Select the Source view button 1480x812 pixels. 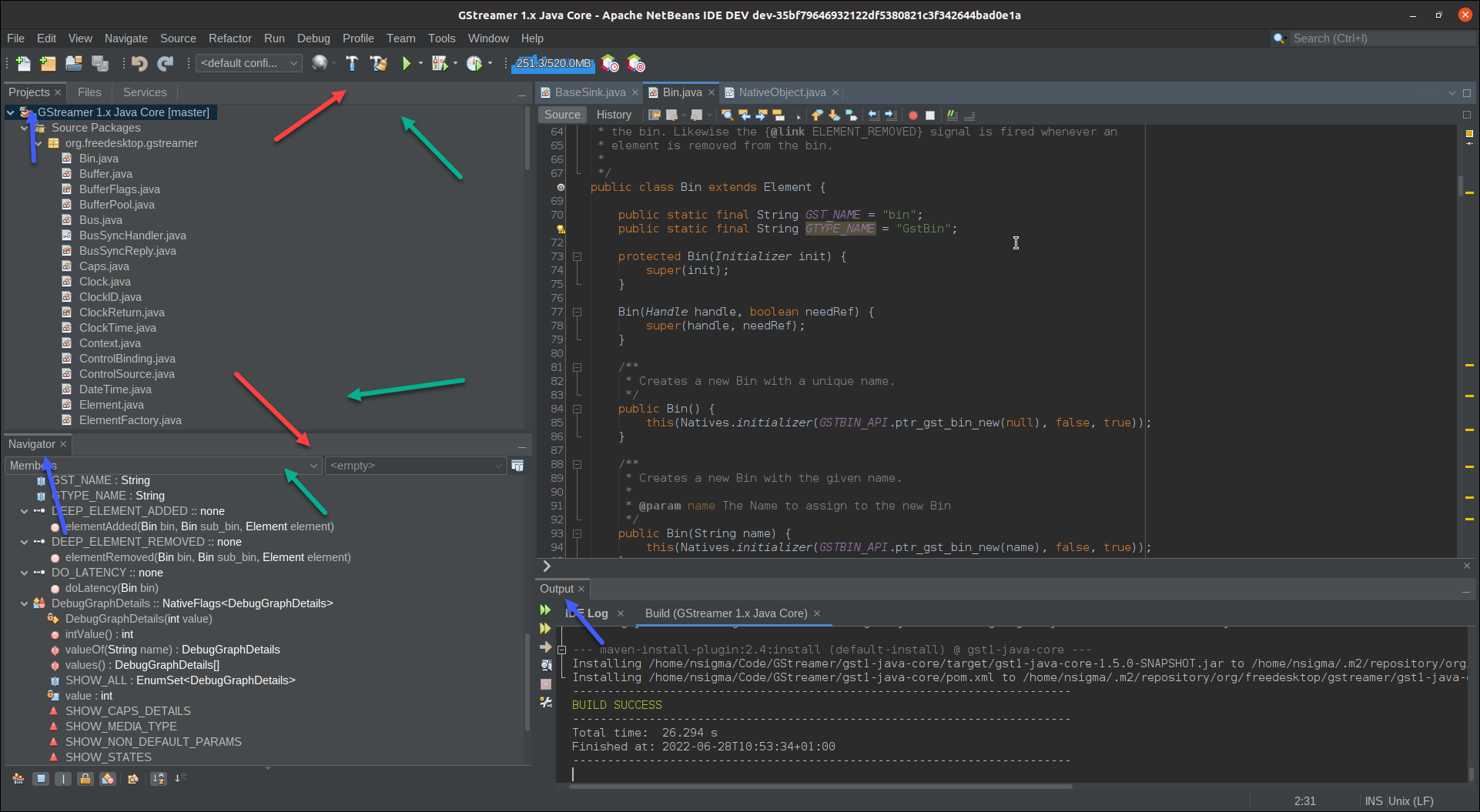click(x=562, y=115)
